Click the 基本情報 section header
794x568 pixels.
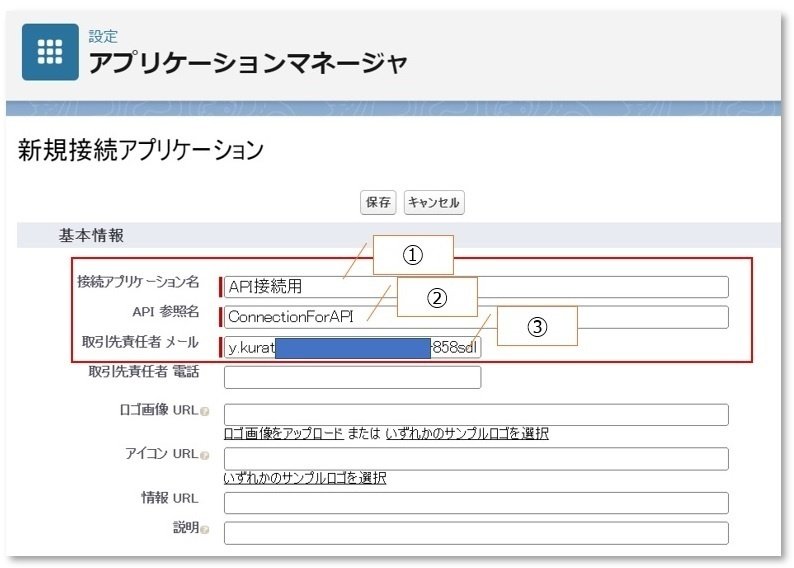point(92,236)
